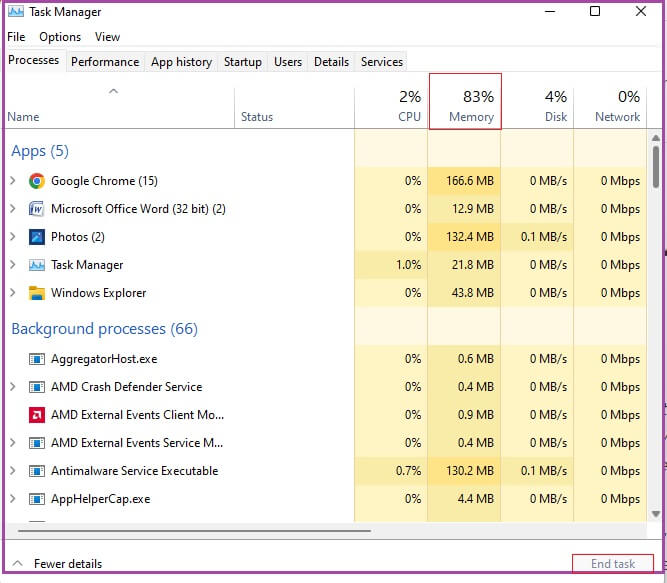667x583 pixels.
Task: Sort processes by Disk column
Action: (x=537, y=108)
